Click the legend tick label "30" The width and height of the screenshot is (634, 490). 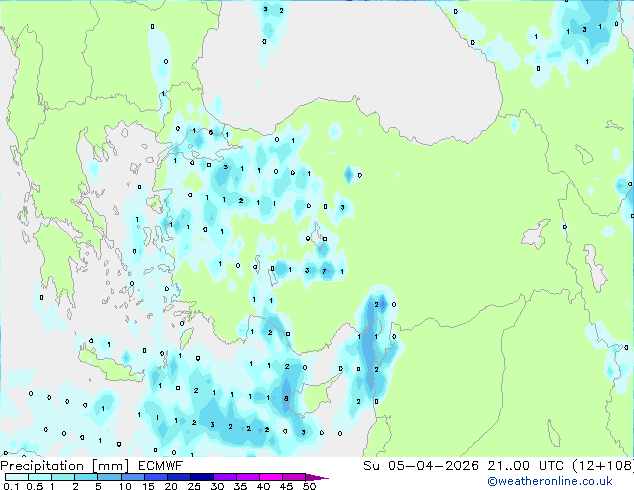217,486
